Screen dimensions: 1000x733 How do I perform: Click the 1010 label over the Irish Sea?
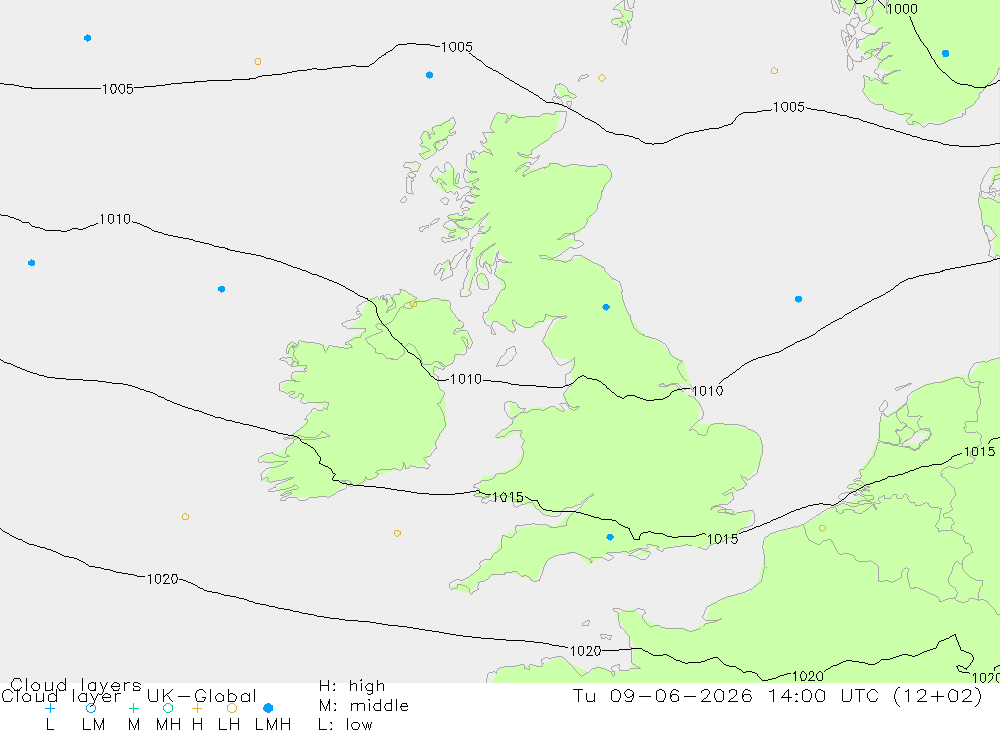[x=466, y=380]
